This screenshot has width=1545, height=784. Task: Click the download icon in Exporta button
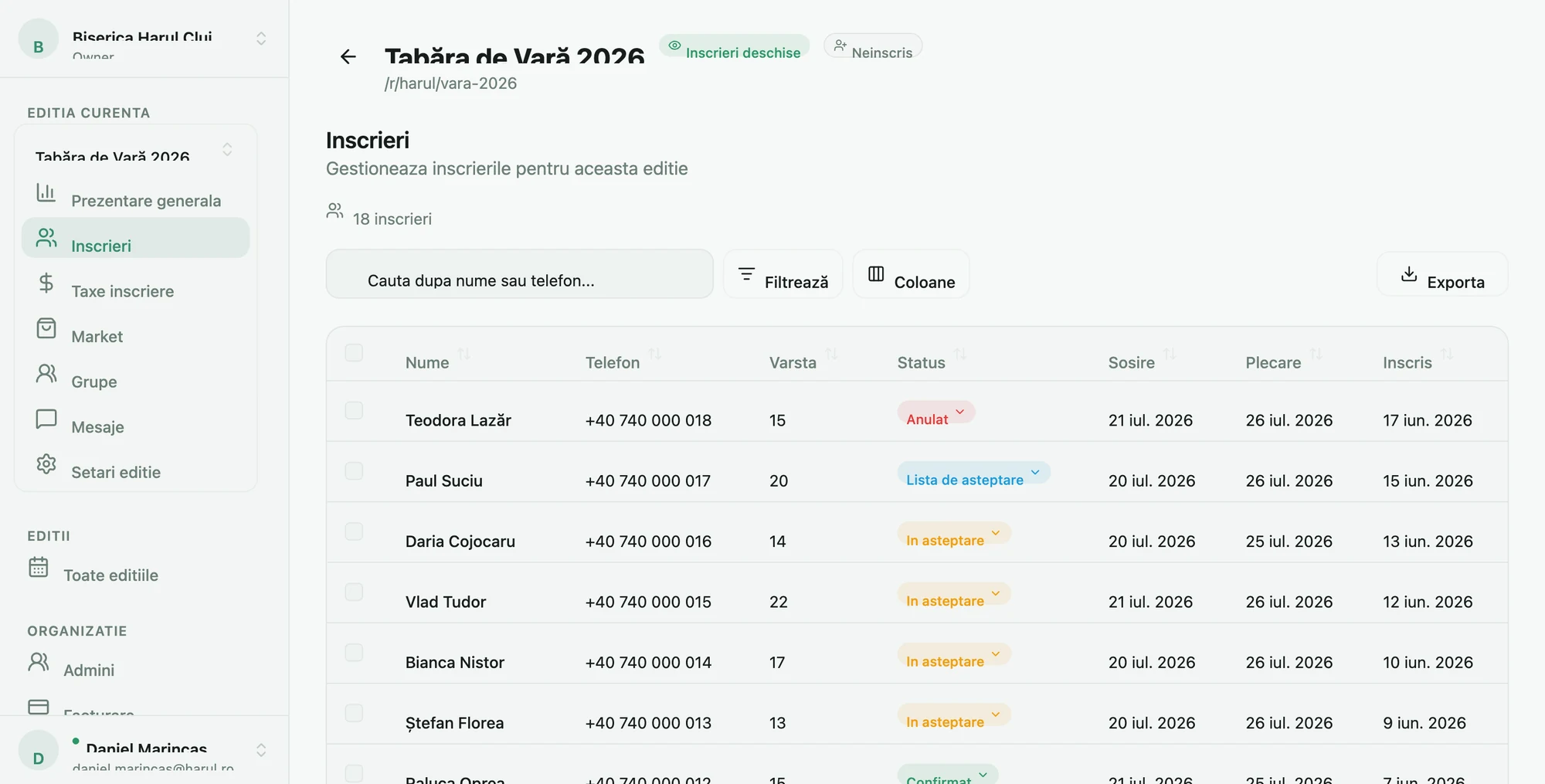pyautogui.click(x=1409, y=274)
